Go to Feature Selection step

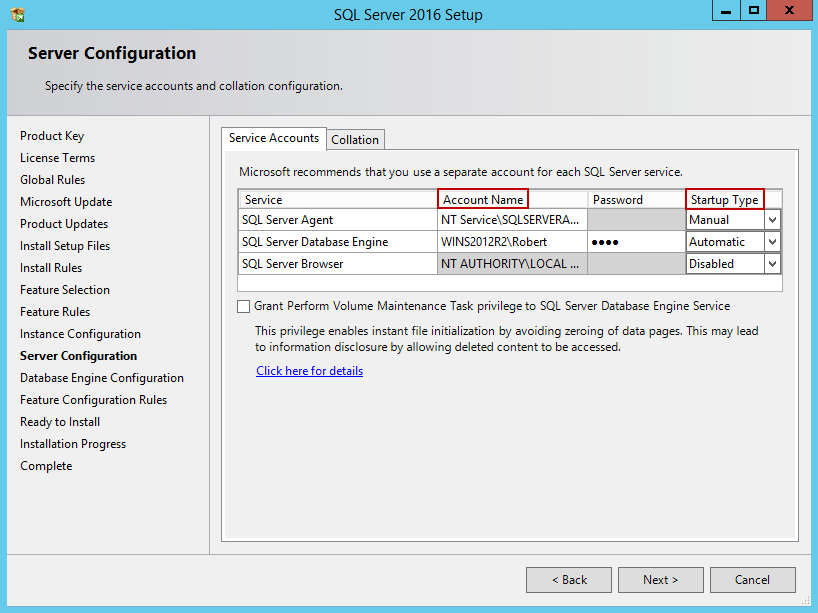point(64,289)
